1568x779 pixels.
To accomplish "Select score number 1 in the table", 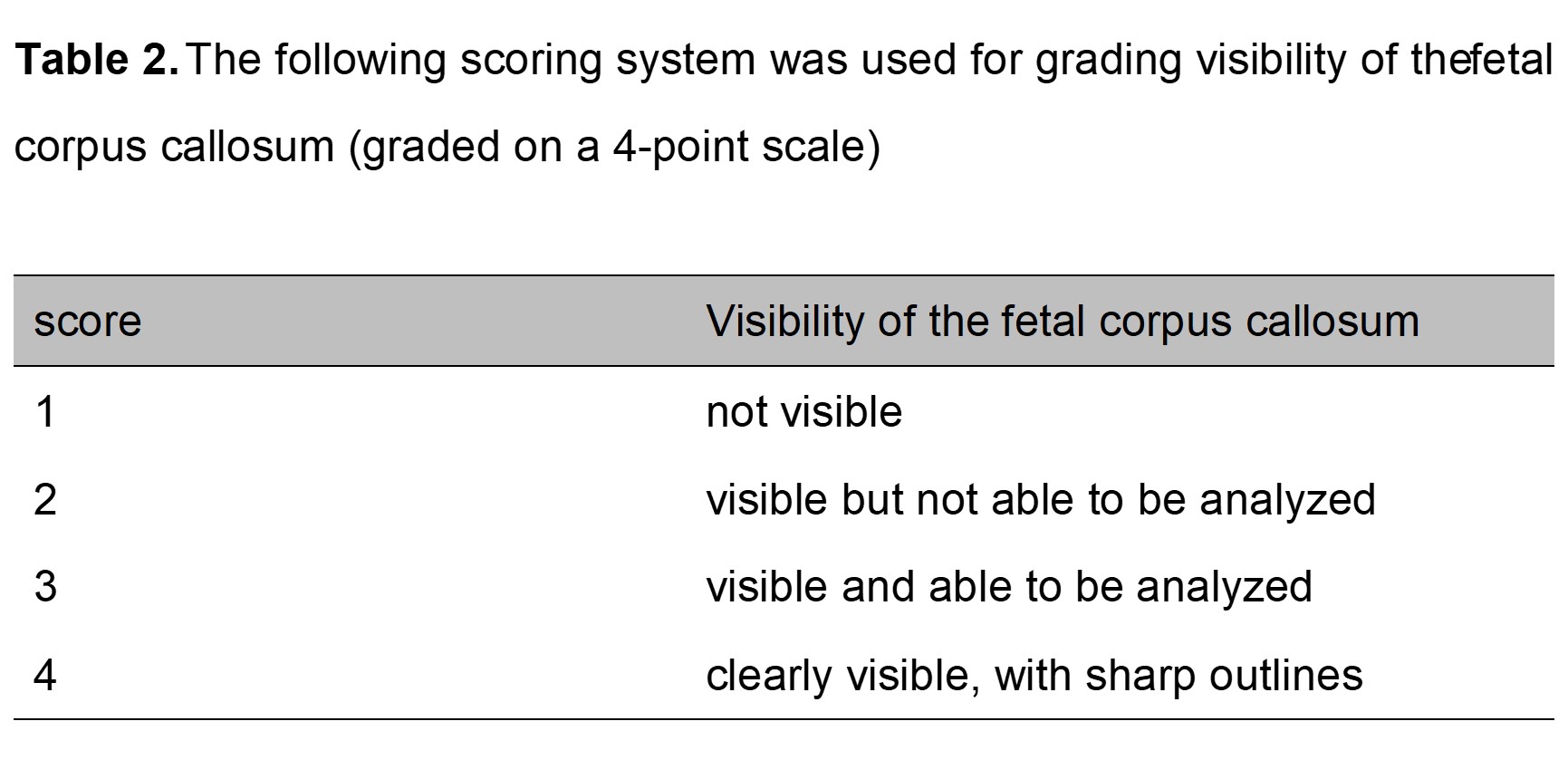I will (x=45, y=412).
